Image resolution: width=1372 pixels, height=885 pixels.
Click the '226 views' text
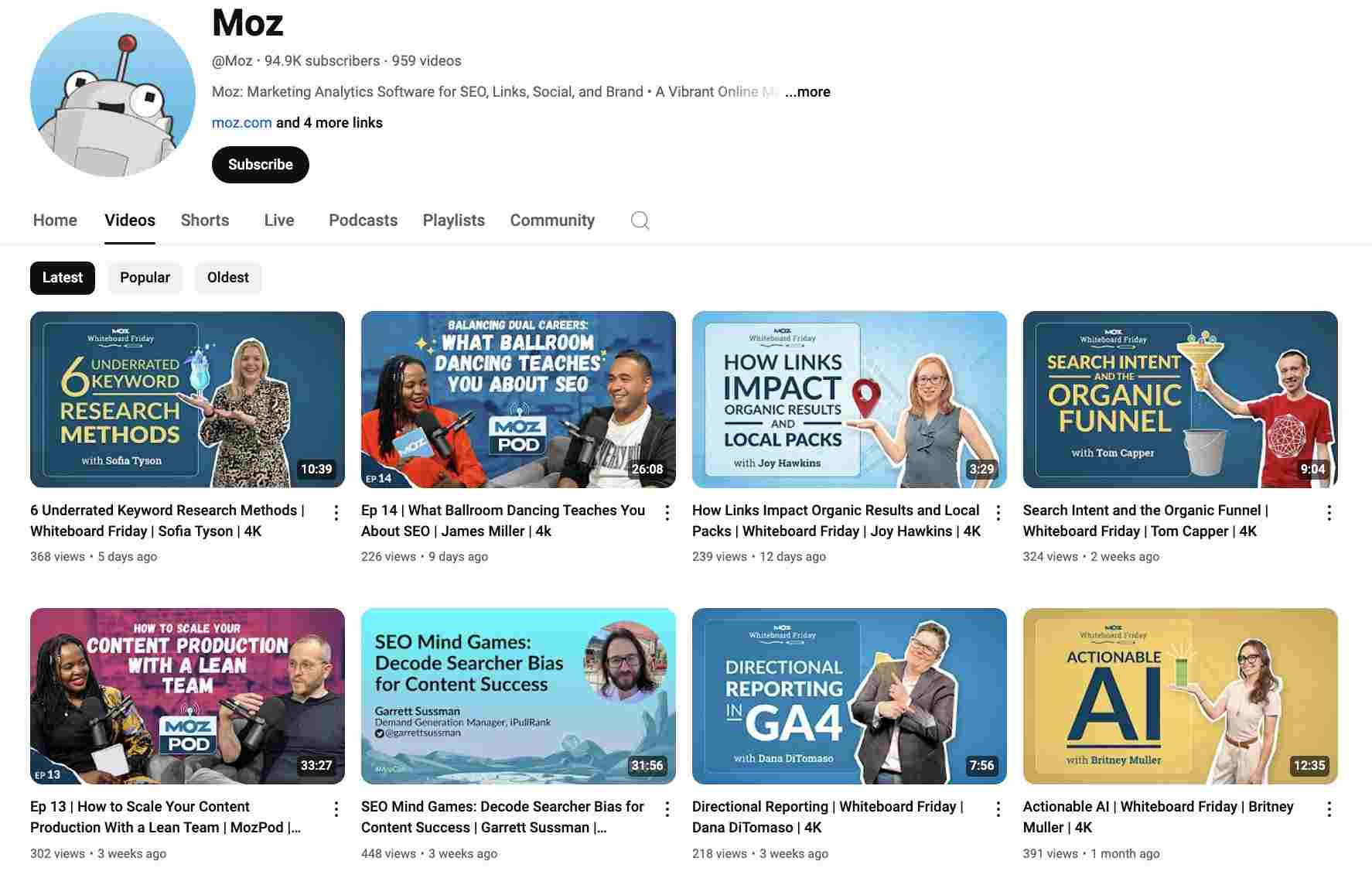(388, 557)
